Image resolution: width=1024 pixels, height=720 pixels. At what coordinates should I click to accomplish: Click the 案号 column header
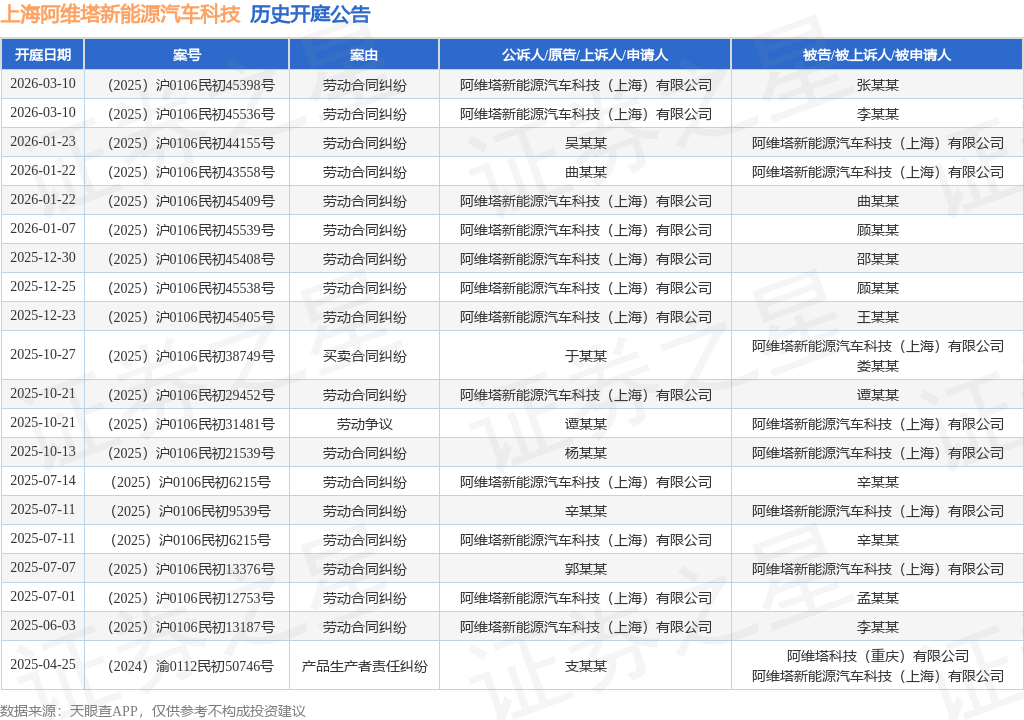pos(187,54)
